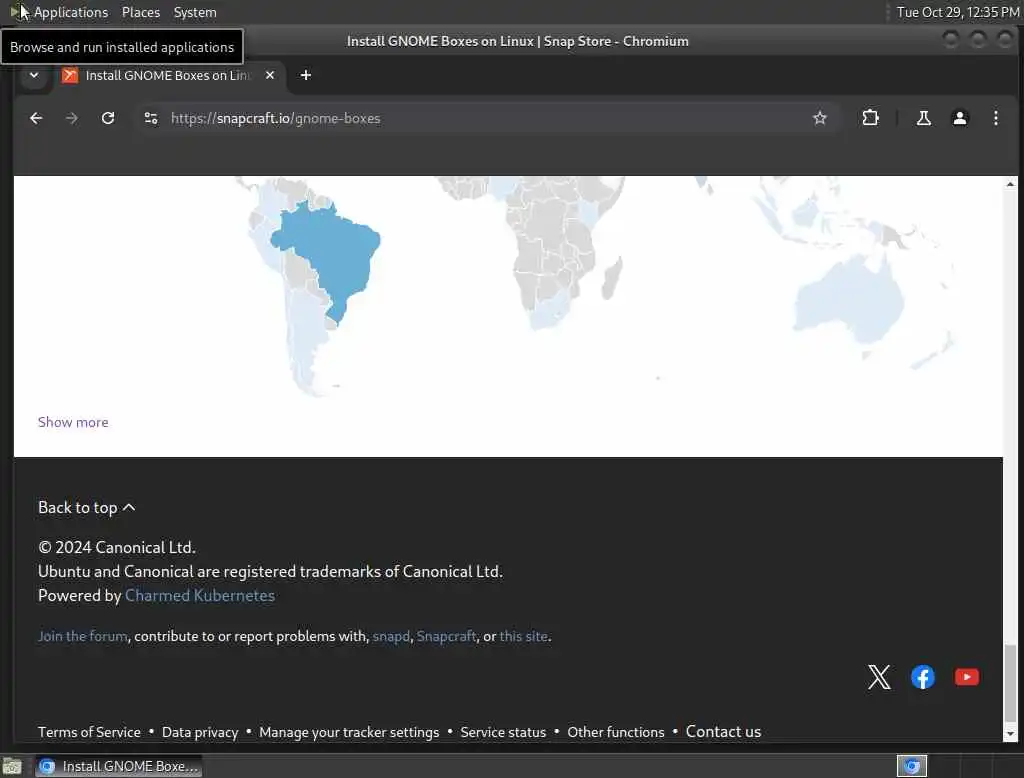The width and height of the screenshot is (1024, 778).
Task: Click the Chromium workspace switcher icon
Action: [x=912, y=766]
